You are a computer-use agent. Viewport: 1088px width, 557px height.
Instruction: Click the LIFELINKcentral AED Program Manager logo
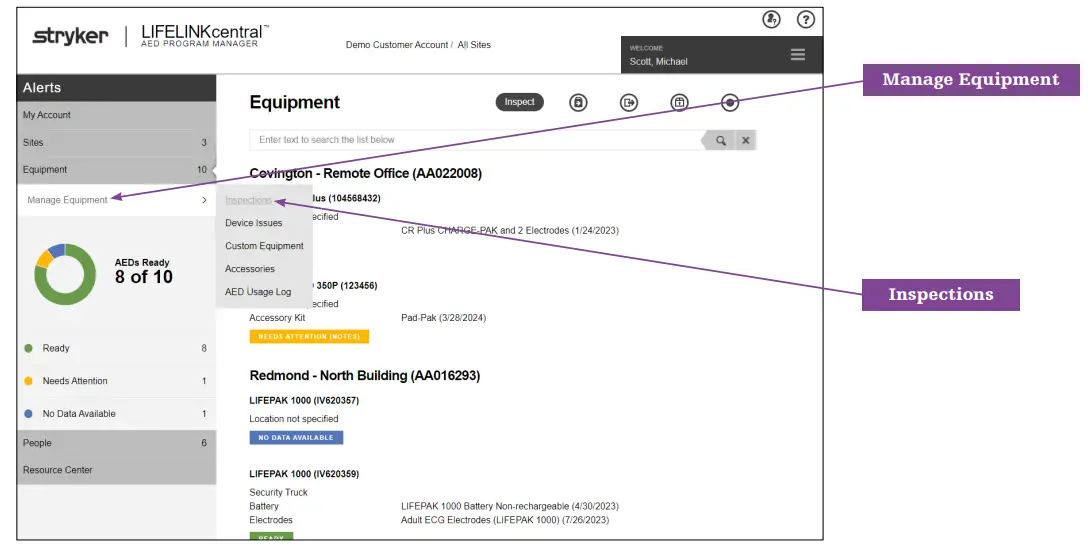tap(205, 36)
